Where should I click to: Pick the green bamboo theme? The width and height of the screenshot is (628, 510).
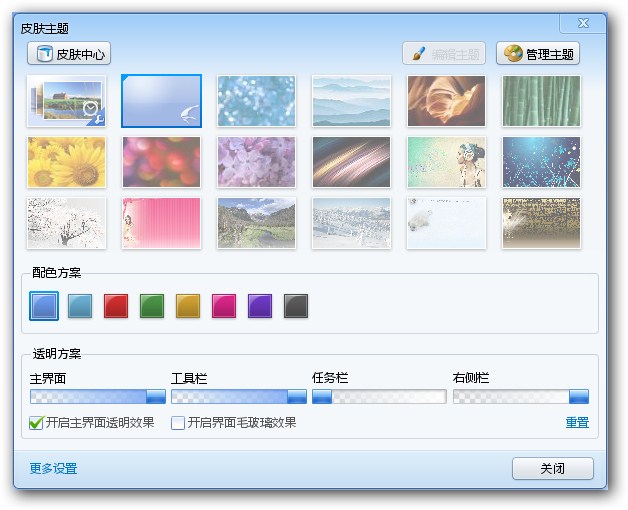pos(541,101)
